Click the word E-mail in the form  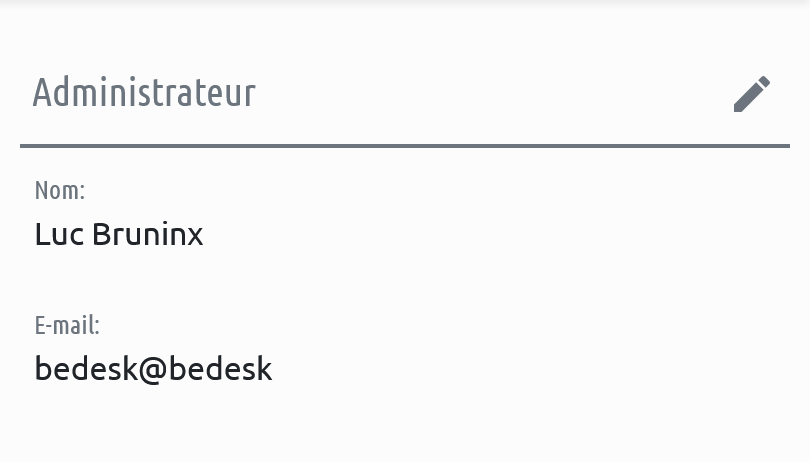tap(64, 325)
